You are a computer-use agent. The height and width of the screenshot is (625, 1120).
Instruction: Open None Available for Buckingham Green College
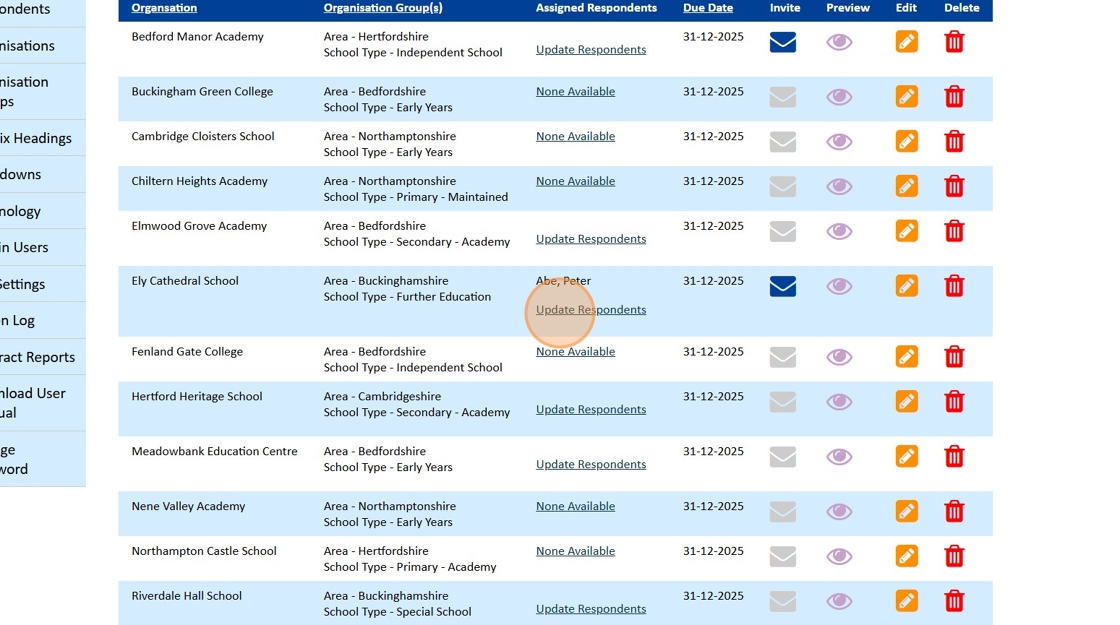[x=575, y=91]
